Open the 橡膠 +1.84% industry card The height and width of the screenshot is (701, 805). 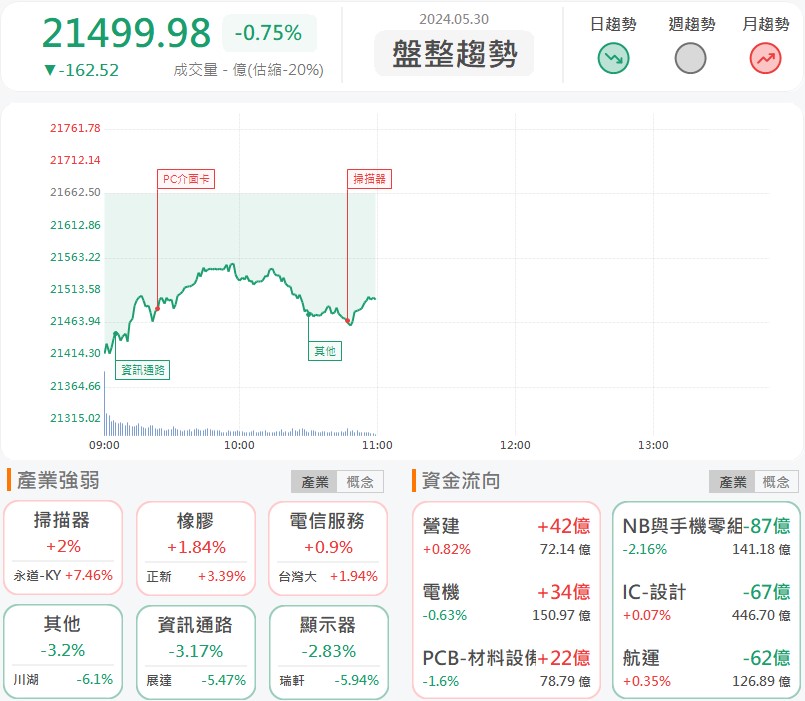tap(196, 548)
